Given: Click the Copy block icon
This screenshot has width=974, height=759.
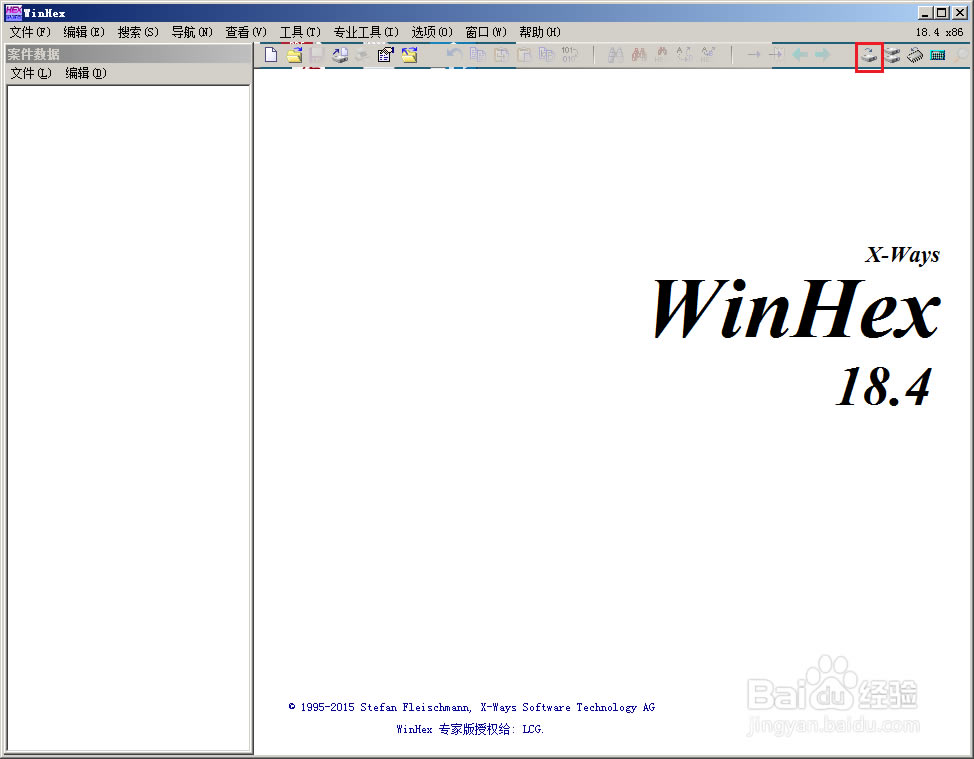Looking at the screenshot, I should click(x=478, y=55).
